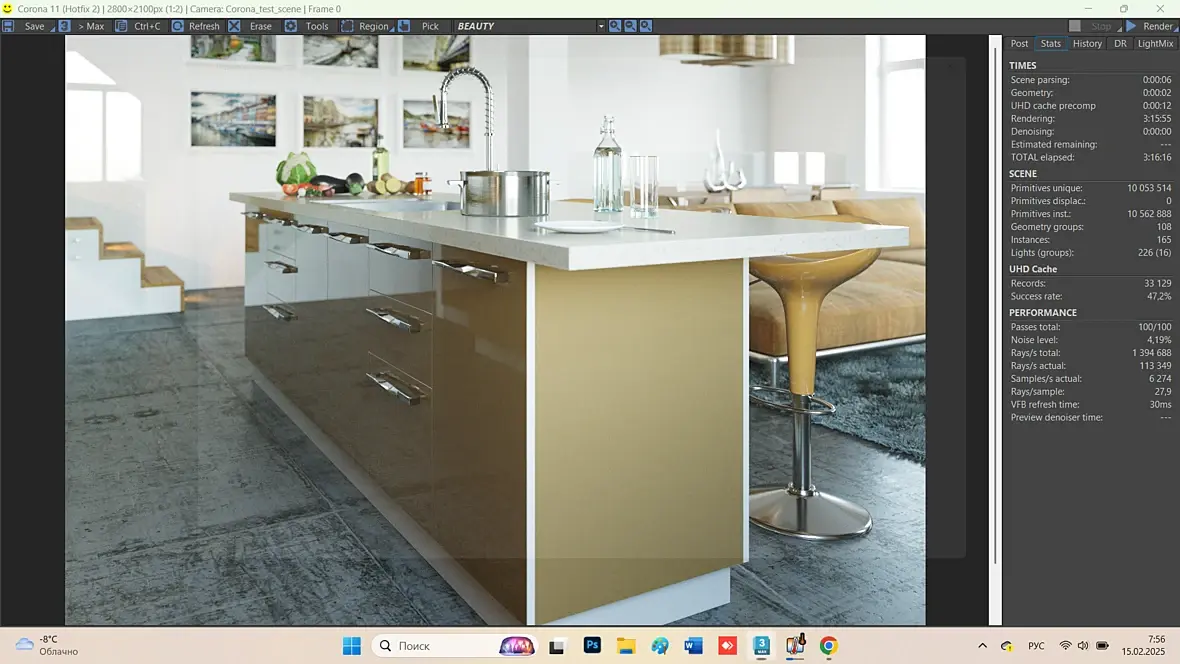The height and width of the screenshot is (664, 1180).
Task: Open Wi-Fi network settings in tray
Action: coord(1065,646)
